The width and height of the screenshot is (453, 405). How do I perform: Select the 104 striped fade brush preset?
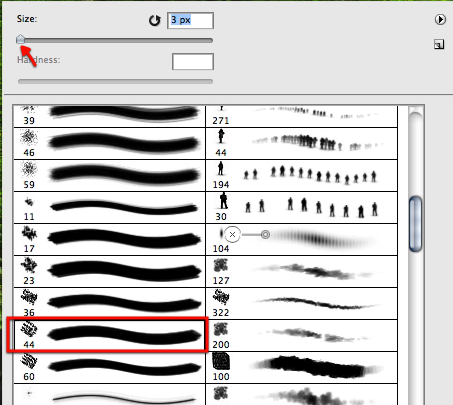pyautogui.click(x=302, y=239)
